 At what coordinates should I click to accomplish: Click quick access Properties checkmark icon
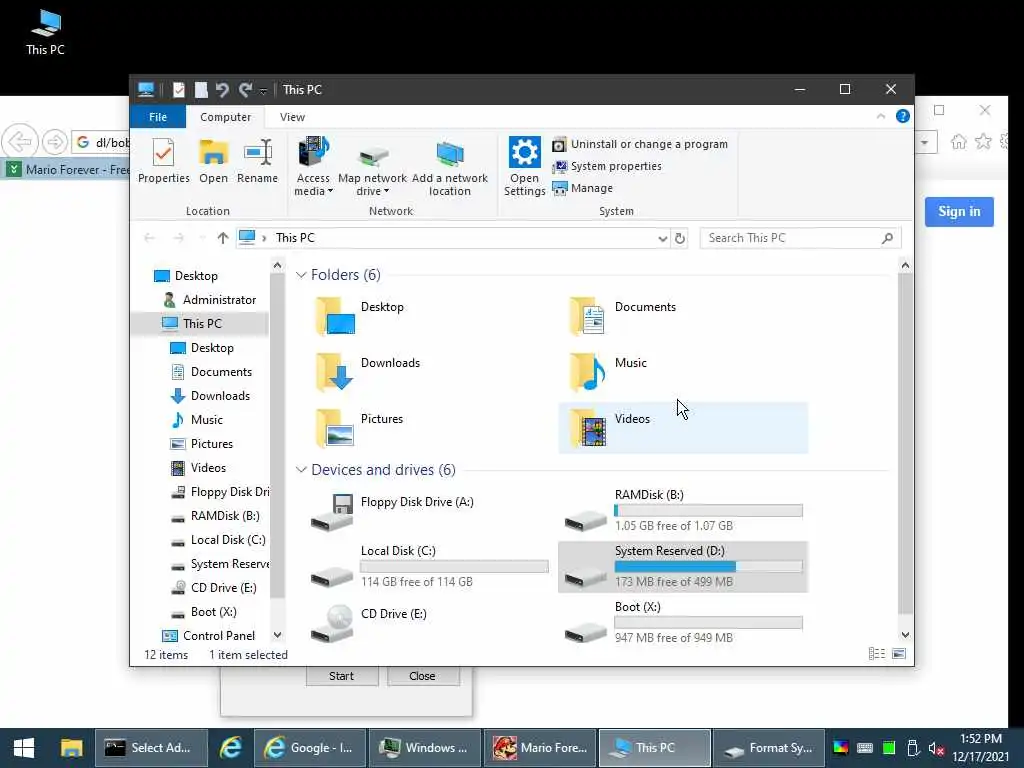point(178,89)
